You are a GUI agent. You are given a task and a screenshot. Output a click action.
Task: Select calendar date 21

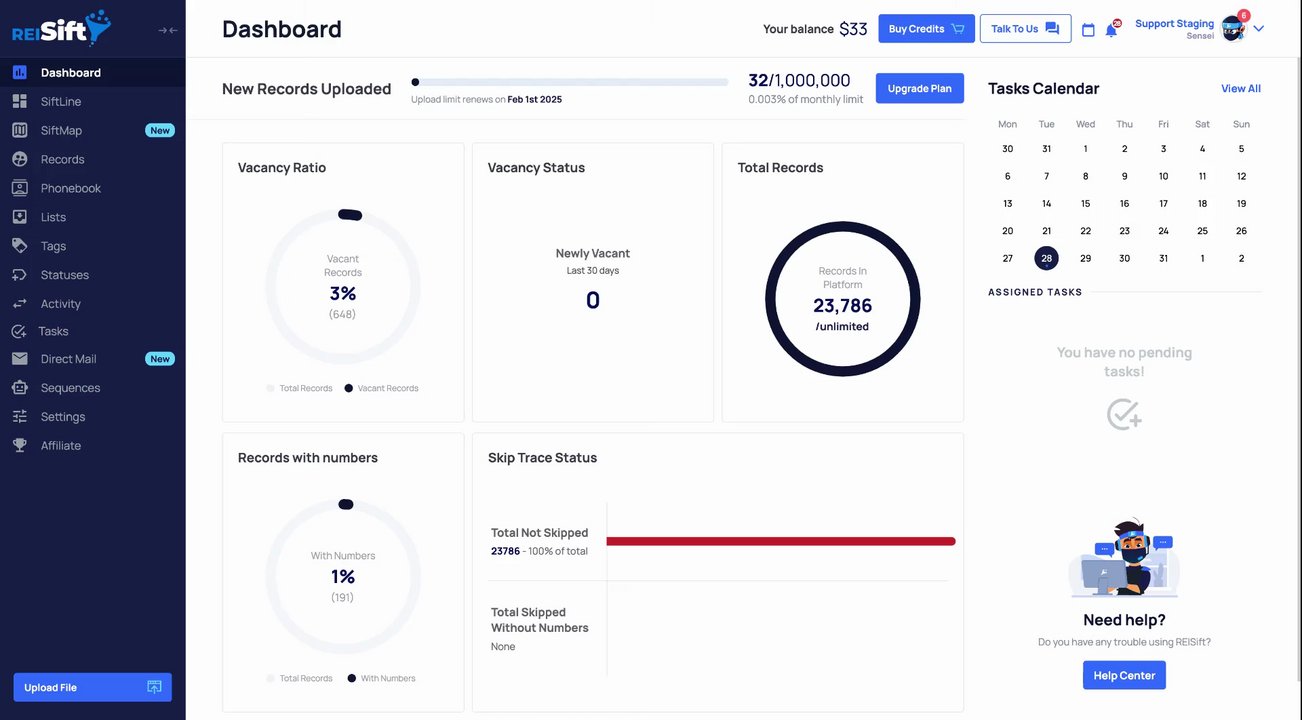coord(1046,230)
